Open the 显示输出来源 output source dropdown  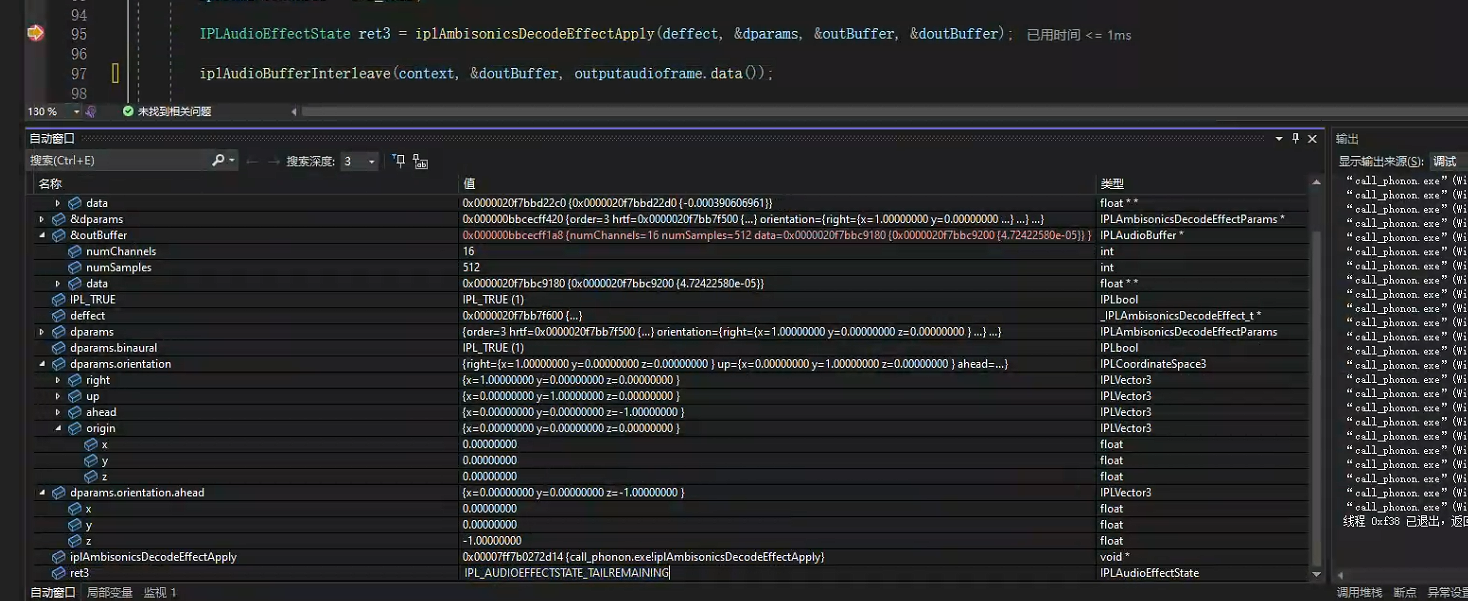tap(1444, 160)
